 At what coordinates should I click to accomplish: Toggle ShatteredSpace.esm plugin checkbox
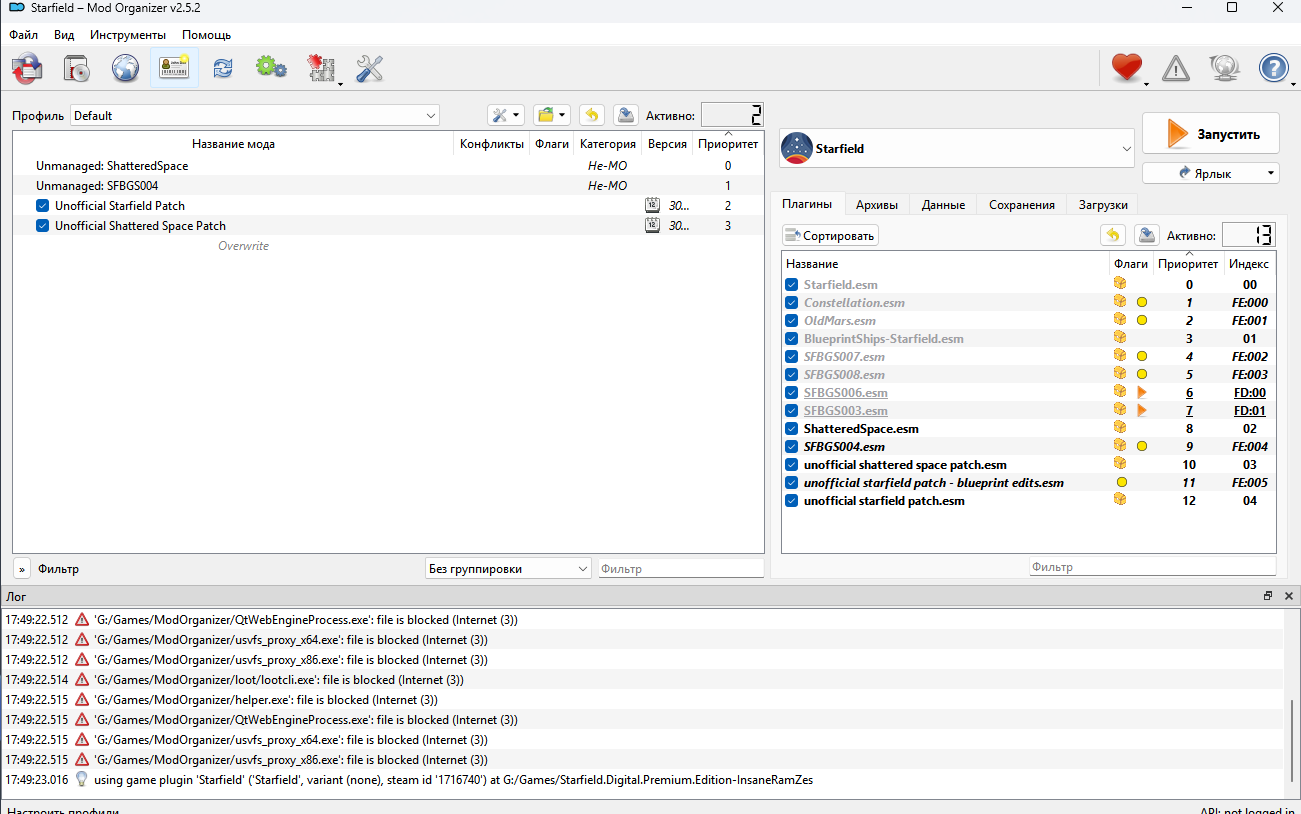tap(792, 429)
